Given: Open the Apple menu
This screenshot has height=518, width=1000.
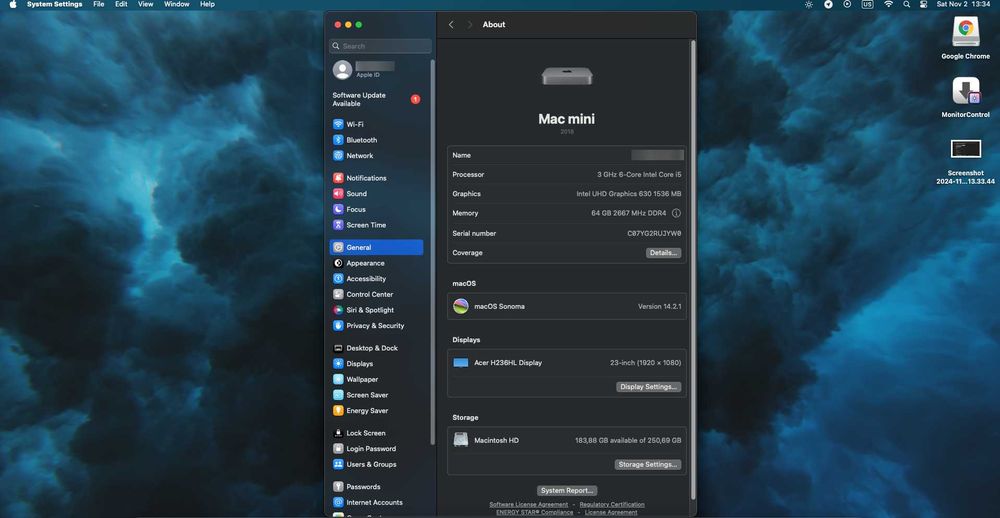Looking at the screenshot, I should 13,4.
